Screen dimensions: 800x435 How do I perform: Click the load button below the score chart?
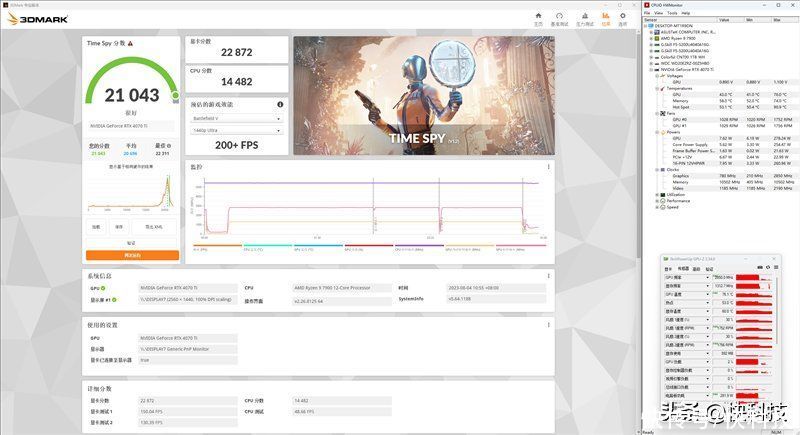click(x=96, y=227)
